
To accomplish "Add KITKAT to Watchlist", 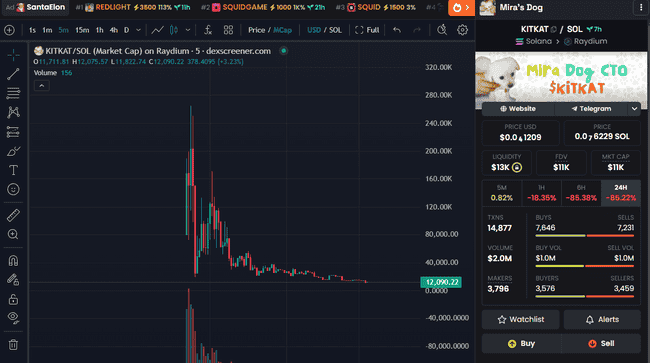I will 520,319.
